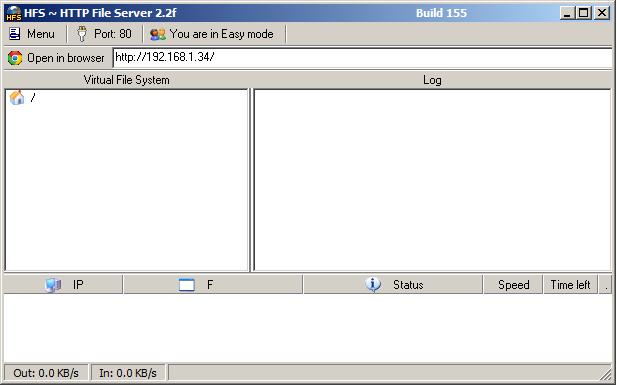This screenshot has height=386, width=617.
Task: Click the Open in browser button
Action: pyautogui.click(x=56, y=58)
